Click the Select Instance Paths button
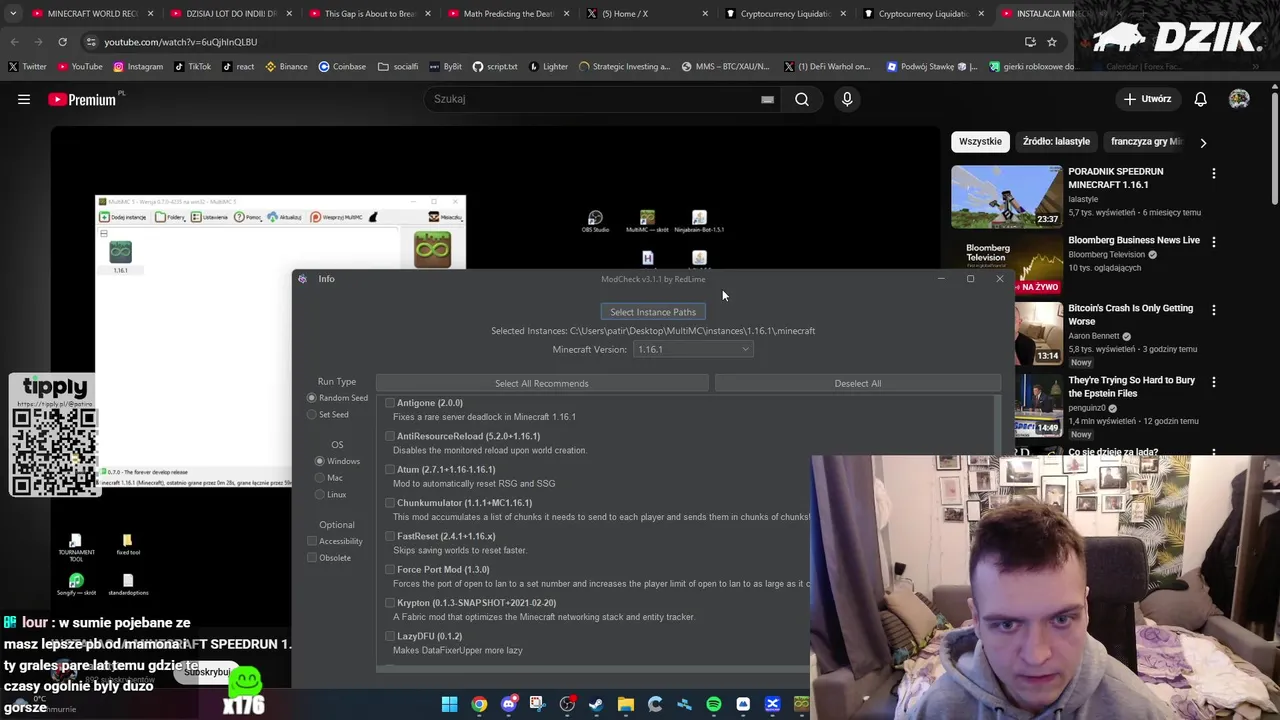 click(x=653, y=312)
